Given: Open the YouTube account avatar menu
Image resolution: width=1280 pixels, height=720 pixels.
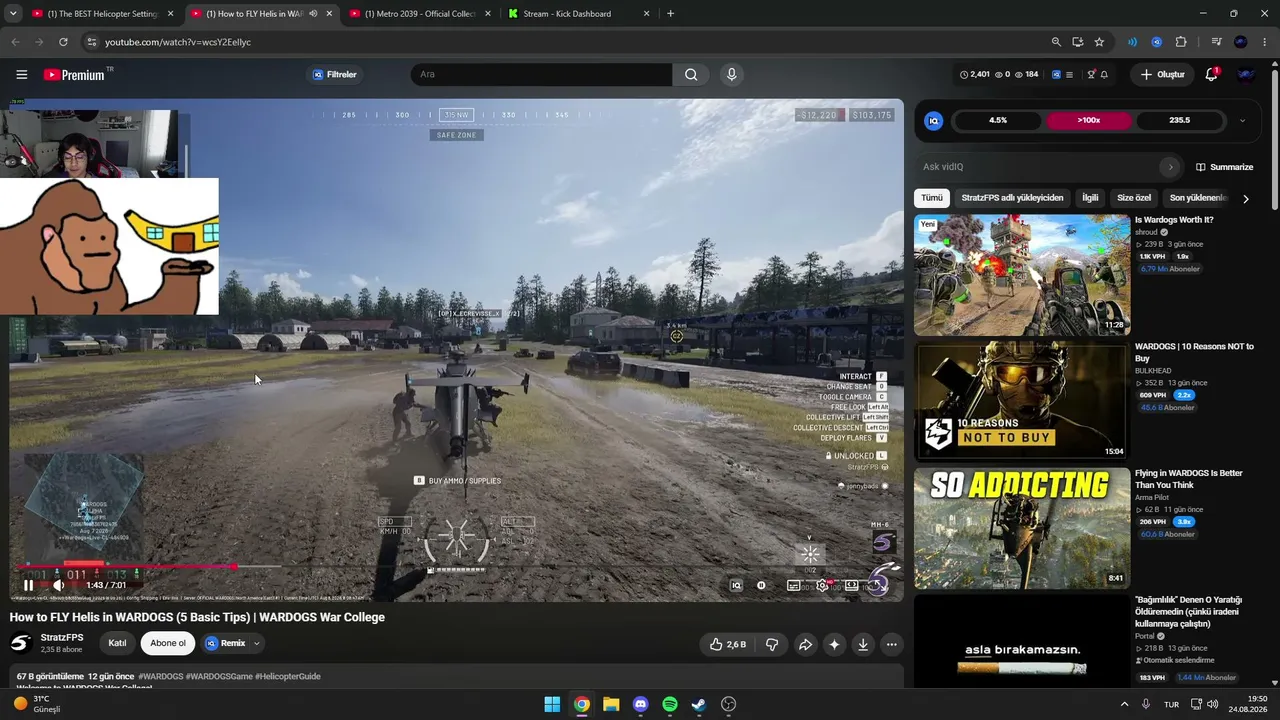Looking at the screenshot, I should tap(1246, 74).
